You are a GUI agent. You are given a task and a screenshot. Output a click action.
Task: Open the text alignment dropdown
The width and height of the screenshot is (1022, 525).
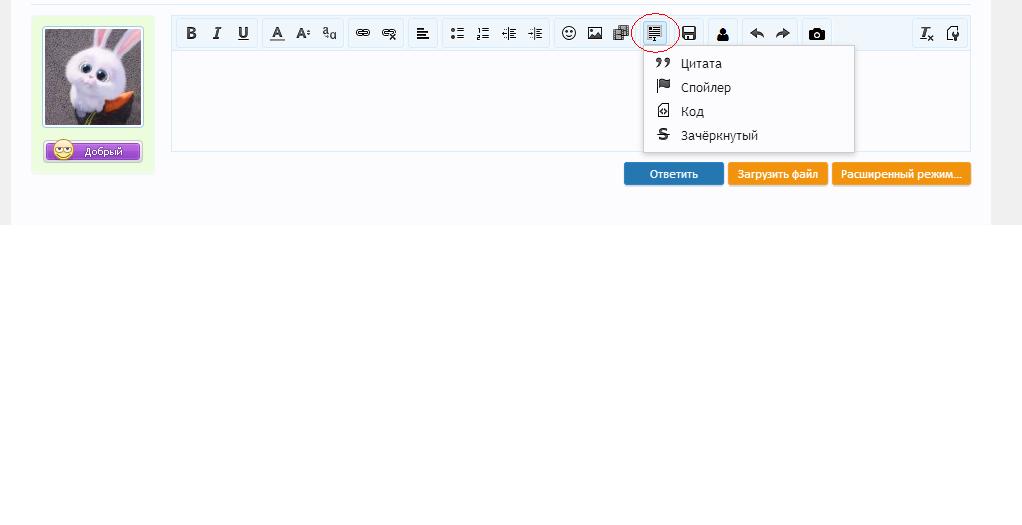(x=423, y=33)
